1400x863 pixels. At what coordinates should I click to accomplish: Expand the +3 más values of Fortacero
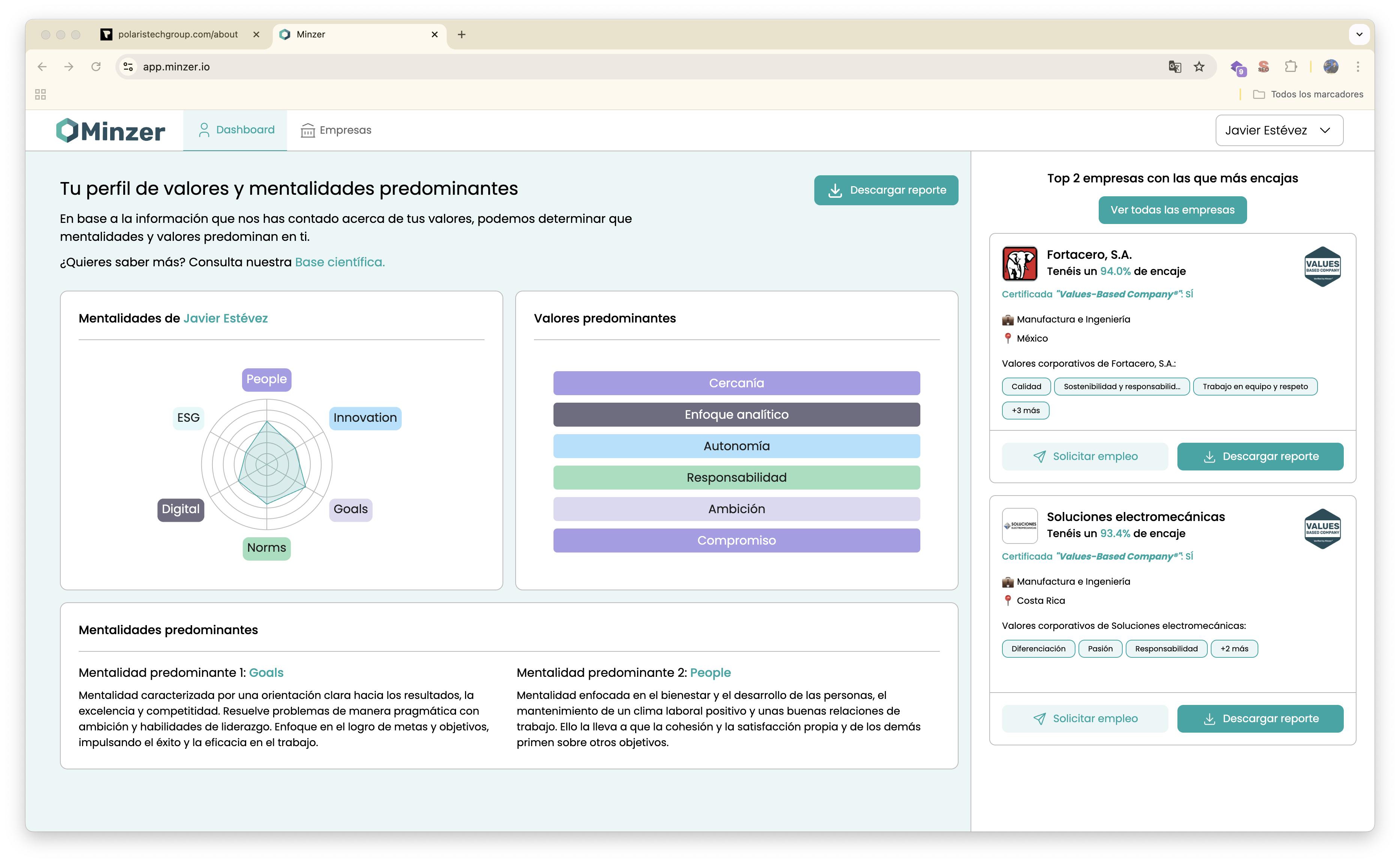tap(1025, 411)
